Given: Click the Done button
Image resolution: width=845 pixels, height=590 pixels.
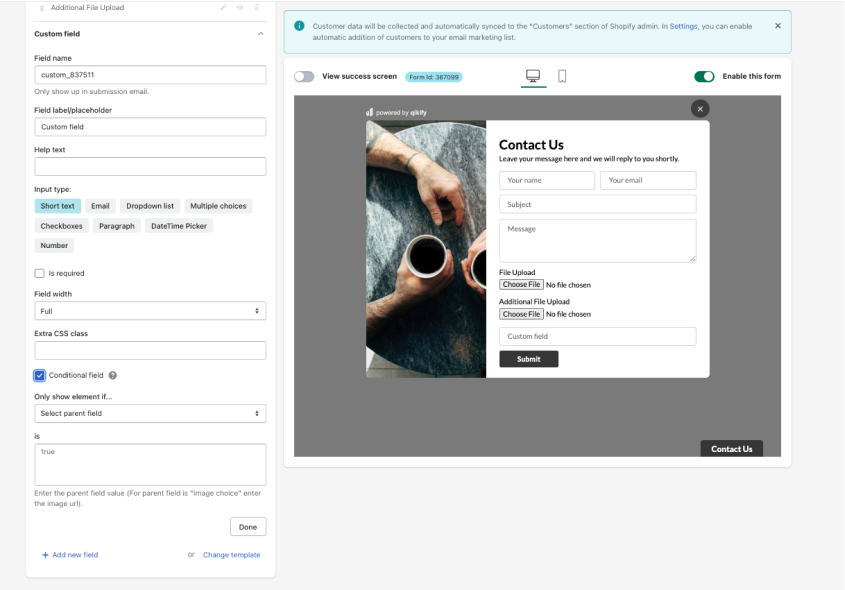Looking at the screenshot, I should pyautogui.click(x=248, y=527).
